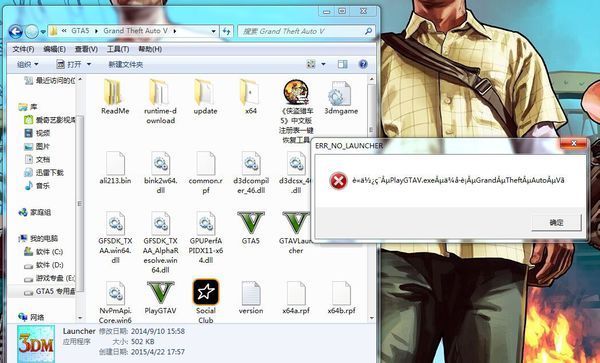
Task: Open the runtime-download folder
Action: (x=160, y=101)
